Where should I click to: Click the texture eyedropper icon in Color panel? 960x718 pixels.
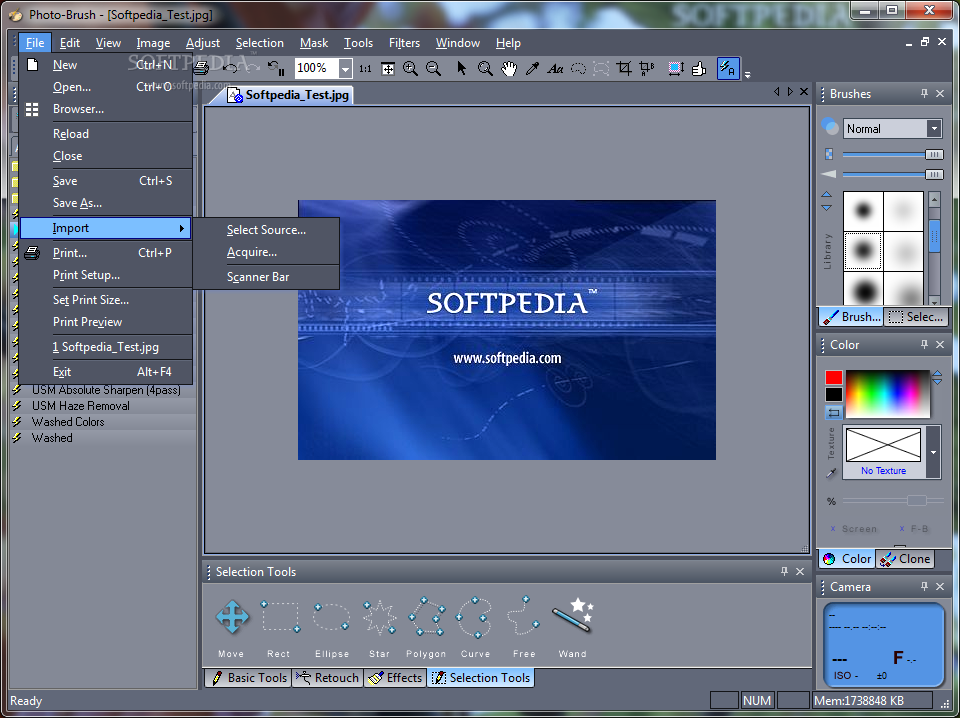(831, 473)
